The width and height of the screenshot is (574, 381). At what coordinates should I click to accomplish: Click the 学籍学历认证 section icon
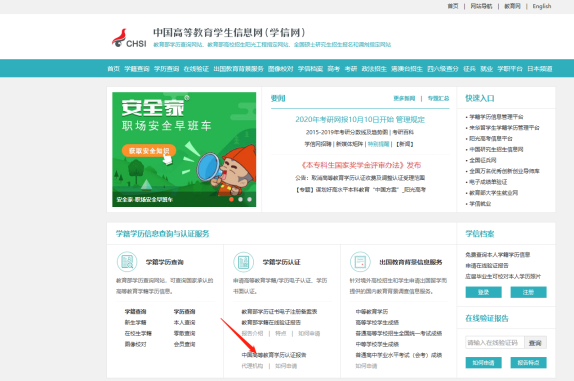click(x=243, y=262)
